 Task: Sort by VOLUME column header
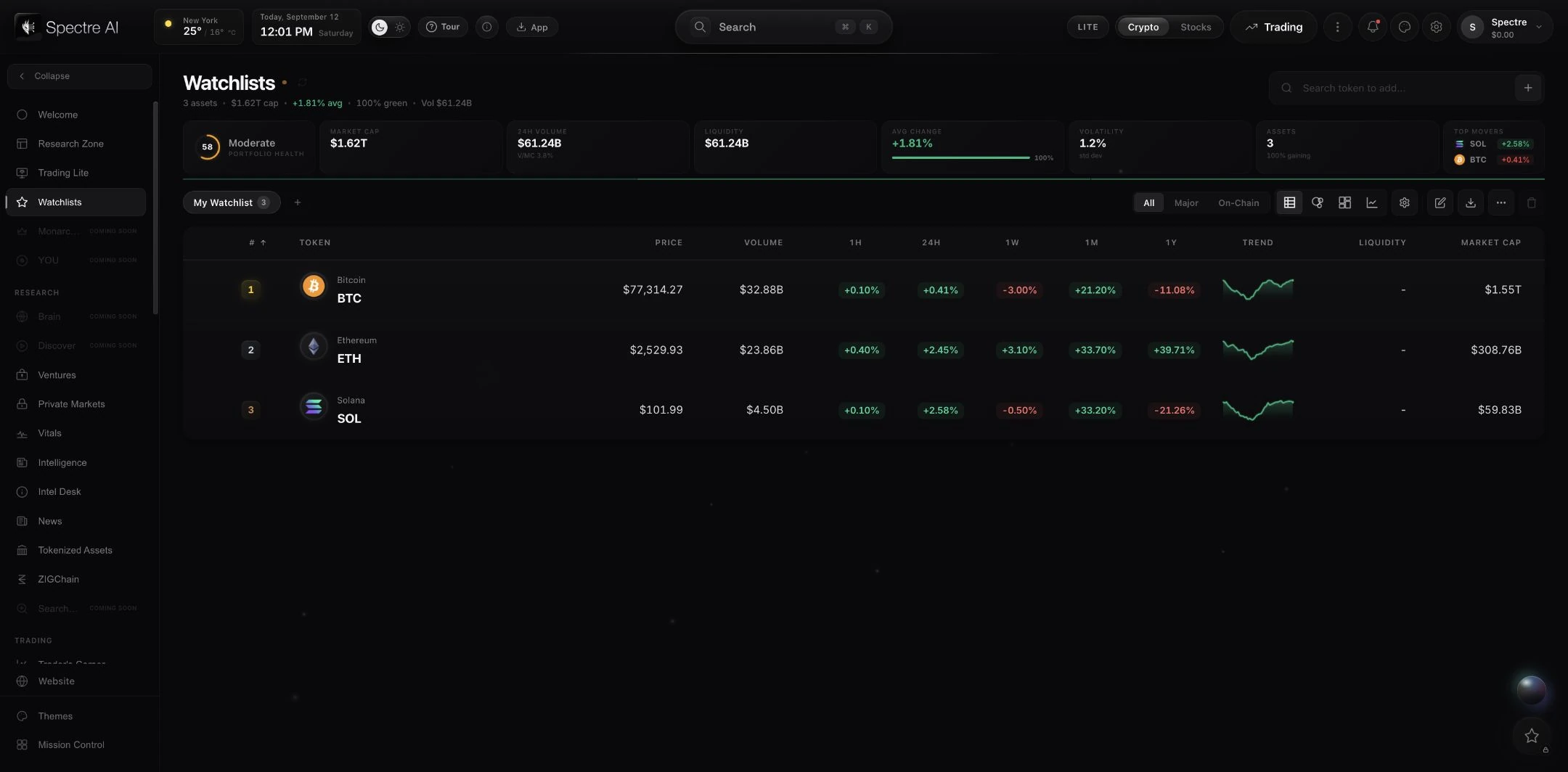(763, 242)
